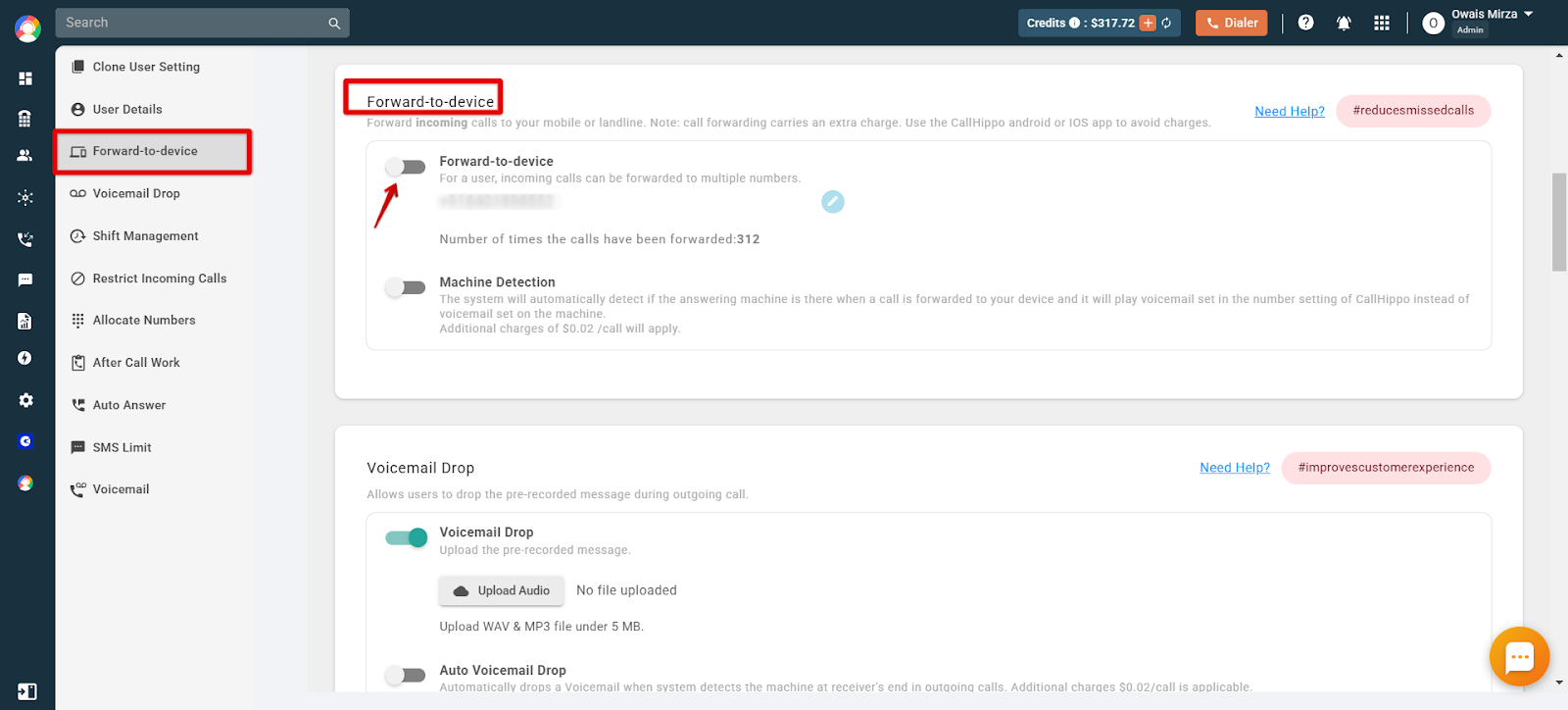Image resolution: width=1568 pixels, height=710 pixels.
Task: Open the reports document icon in left rail
Action: [x=25, y=321]
